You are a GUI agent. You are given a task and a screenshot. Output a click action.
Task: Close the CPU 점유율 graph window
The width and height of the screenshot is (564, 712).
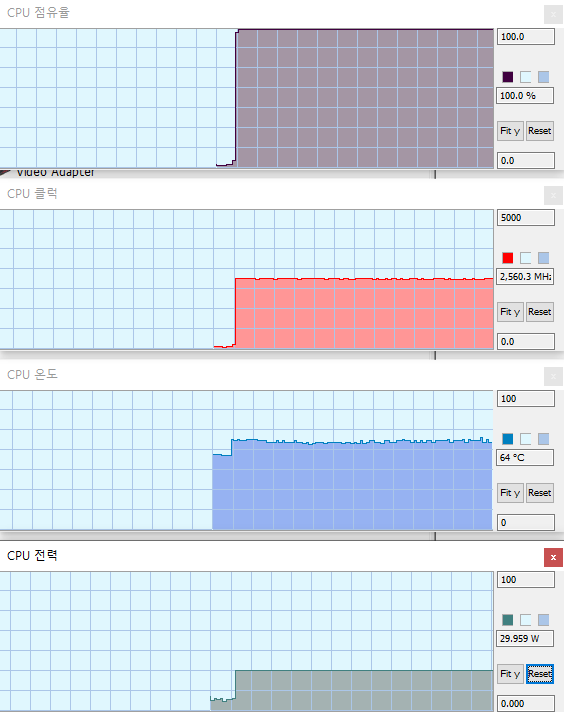[x=553, y=14]
